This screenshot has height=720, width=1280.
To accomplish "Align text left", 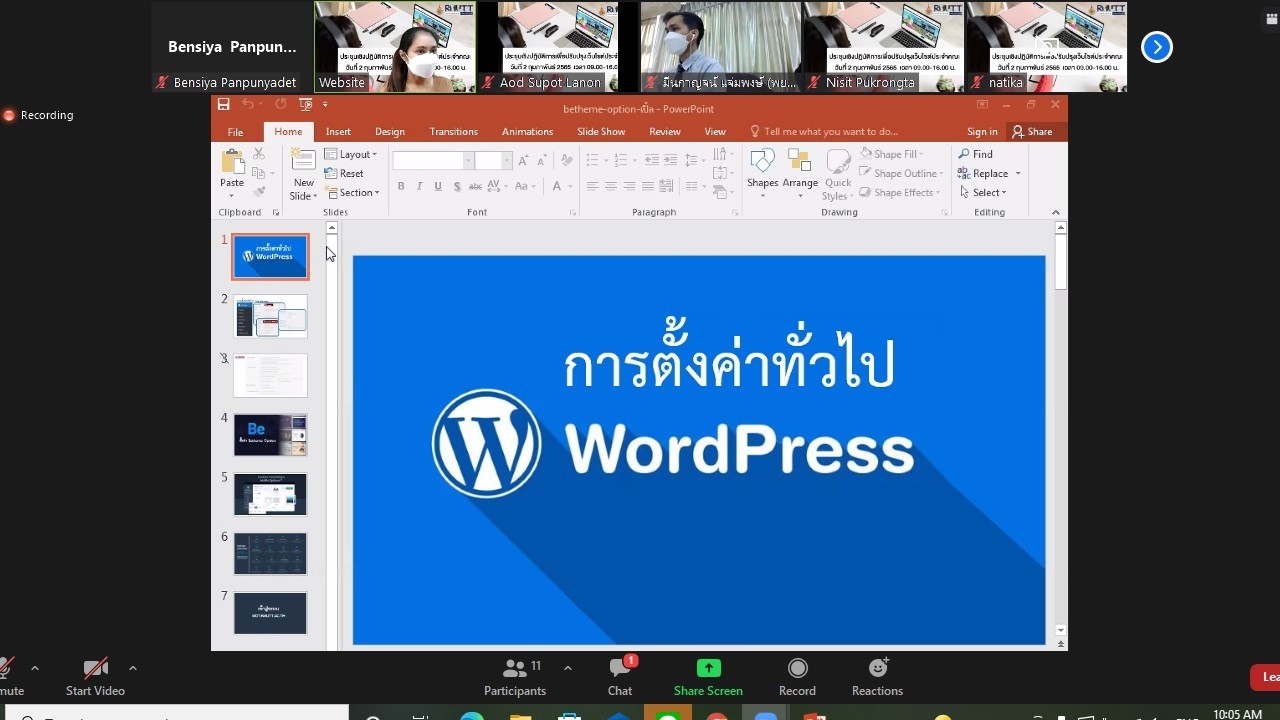I will click(592, 186).
